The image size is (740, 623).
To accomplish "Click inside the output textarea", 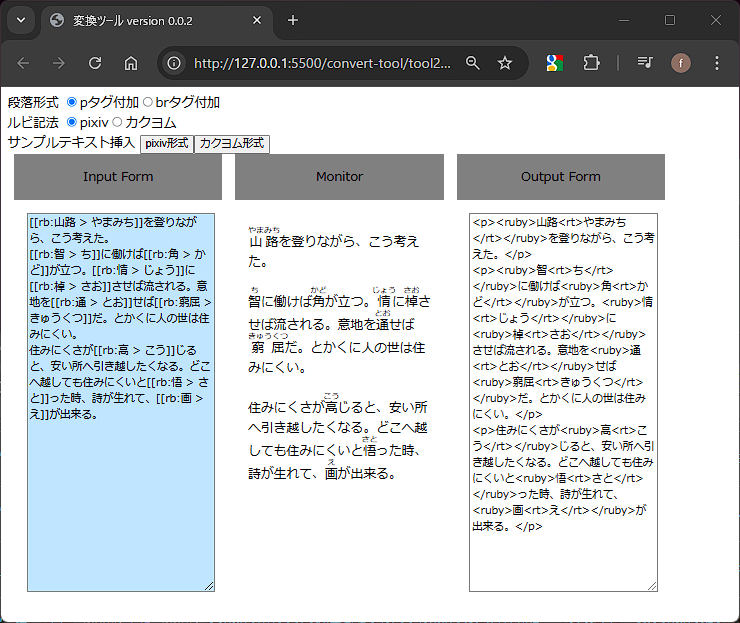I will coord(563,402).
